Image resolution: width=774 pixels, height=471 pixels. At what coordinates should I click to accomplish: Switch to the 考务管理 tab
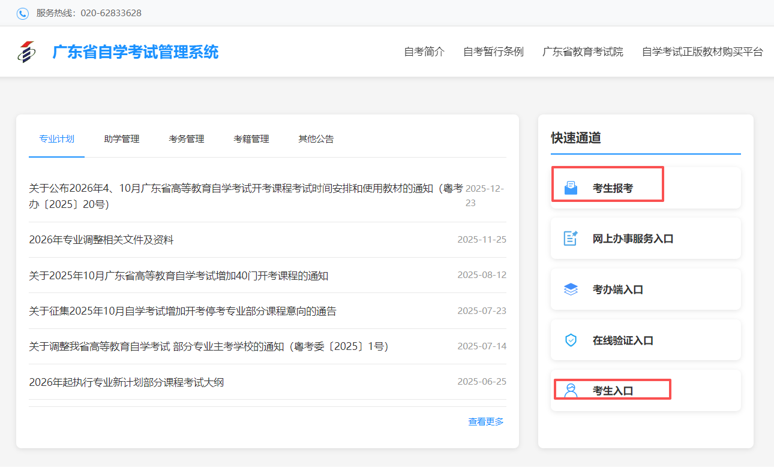coord(186,139)
